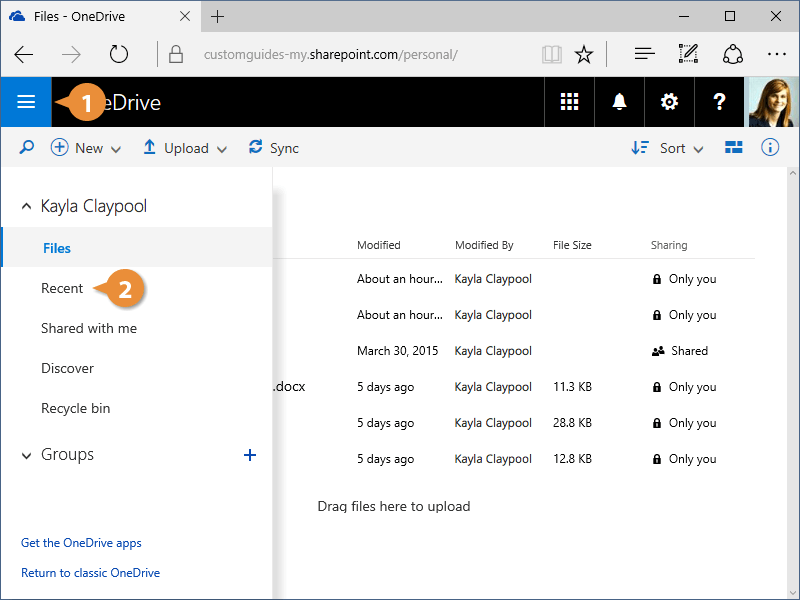Screen dimensions: 800x600
Task: Click the help question mark icon
Action: tap(719, 102)
